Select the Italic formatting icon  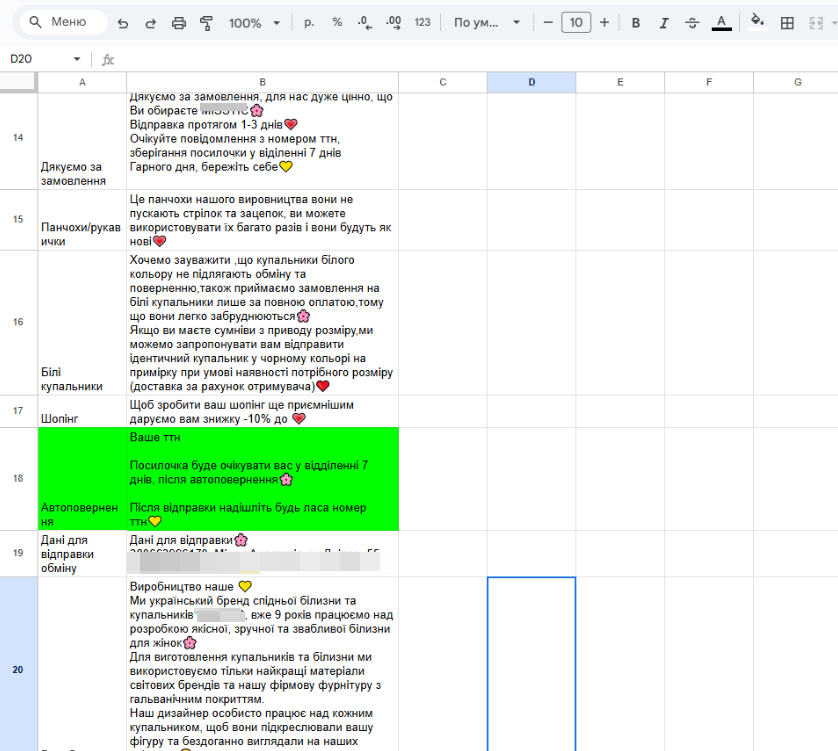click(x=662, y=21)
